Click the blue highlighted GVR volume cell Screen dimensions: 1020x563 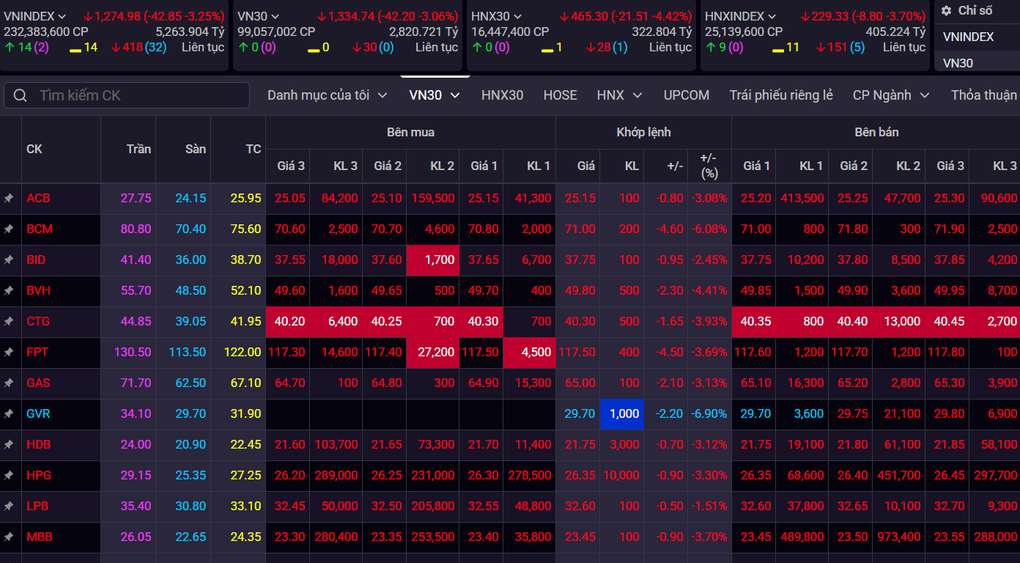pos(621,414)
